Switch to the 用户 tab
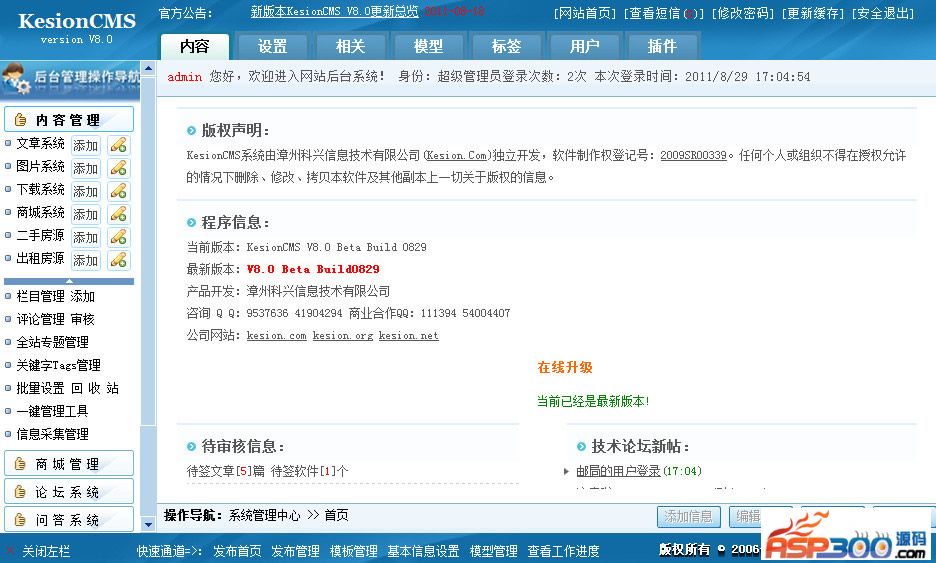 584,47
